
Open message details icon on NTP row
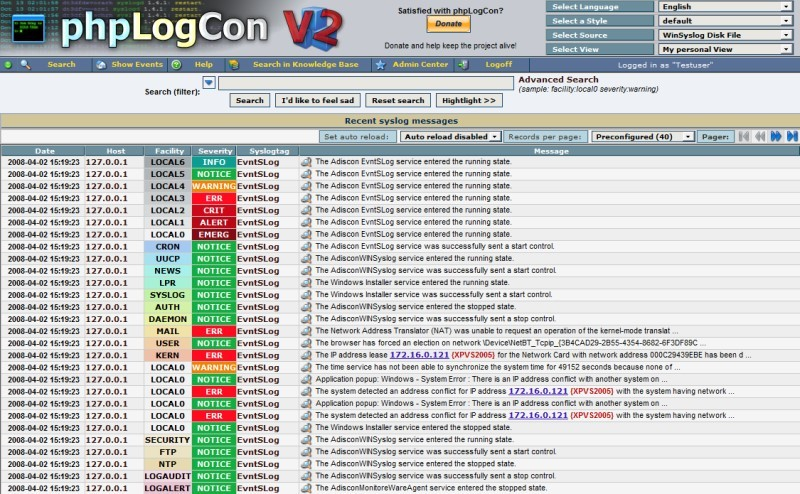pyautogui.click(x=306, y=464)
